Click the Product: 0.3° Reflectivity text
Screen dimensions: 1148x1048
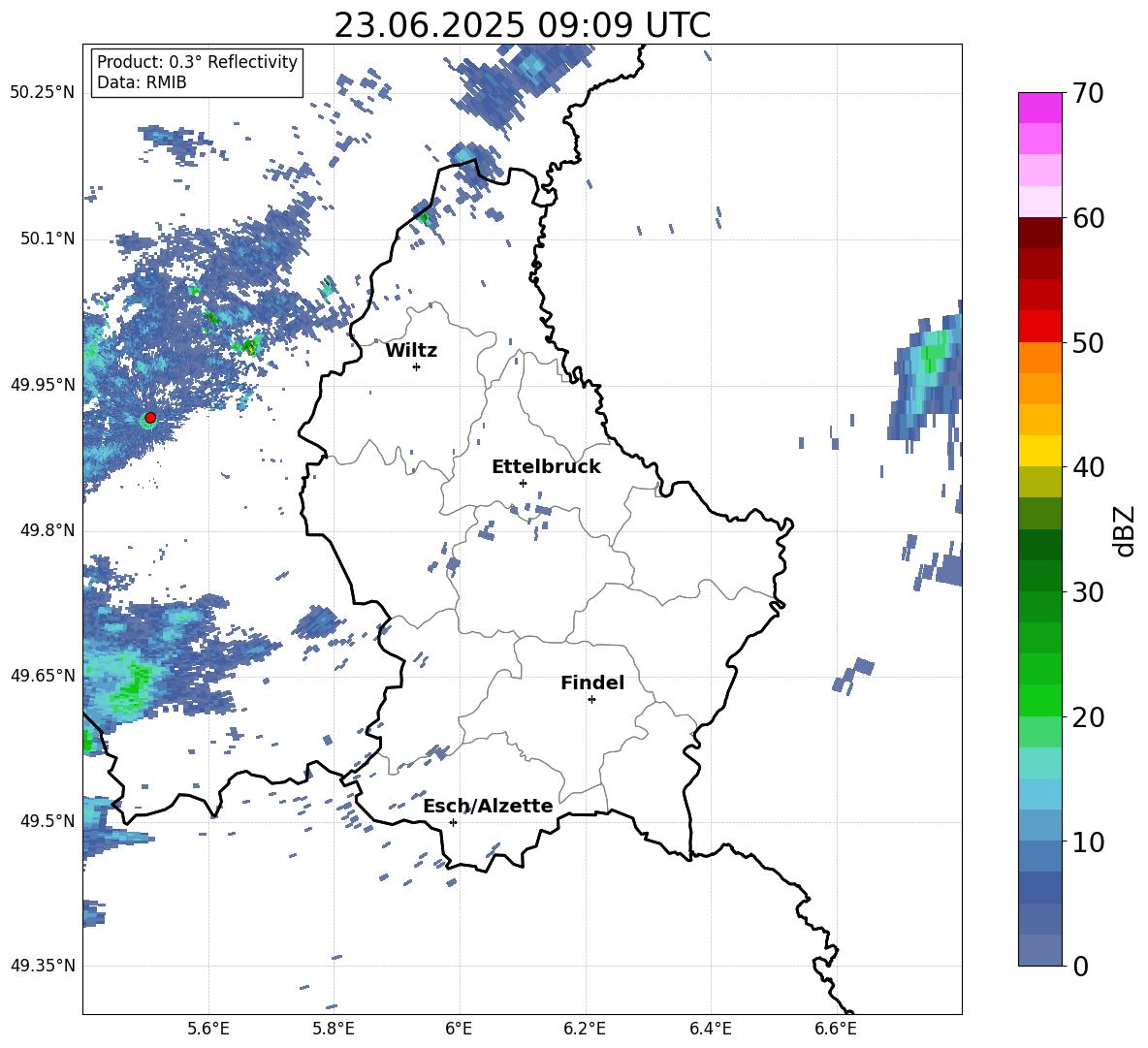pos(197,62)
